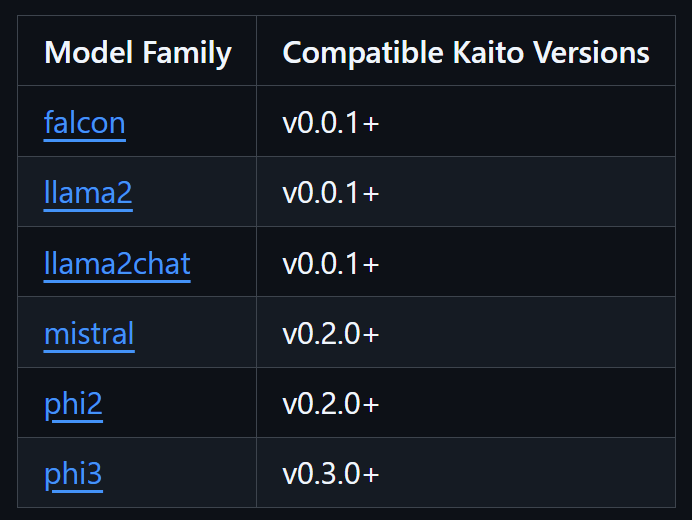Navigate to the phi3 model link
This screenshot has width=692, height=520.
click(x=73, y=473)
